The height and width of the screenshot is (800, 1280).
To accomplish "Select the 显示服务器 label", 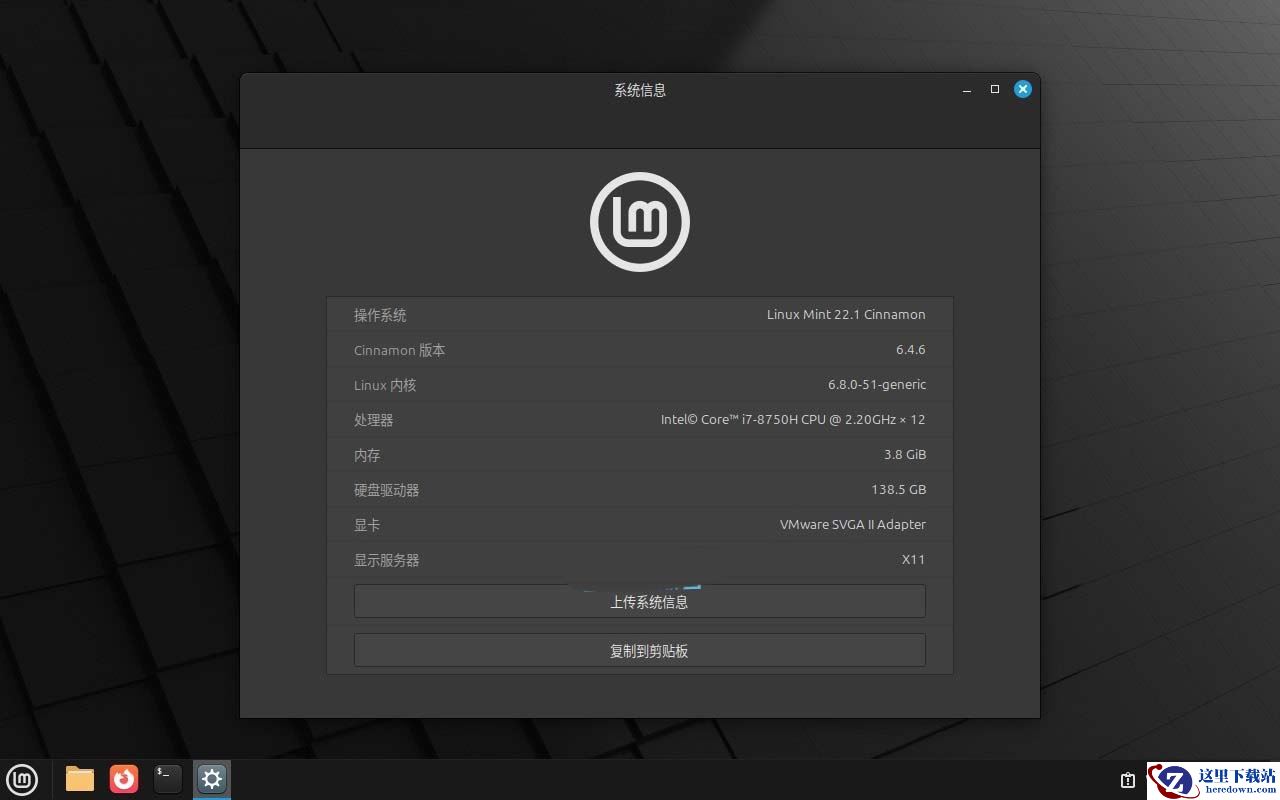I will [387, 560].
